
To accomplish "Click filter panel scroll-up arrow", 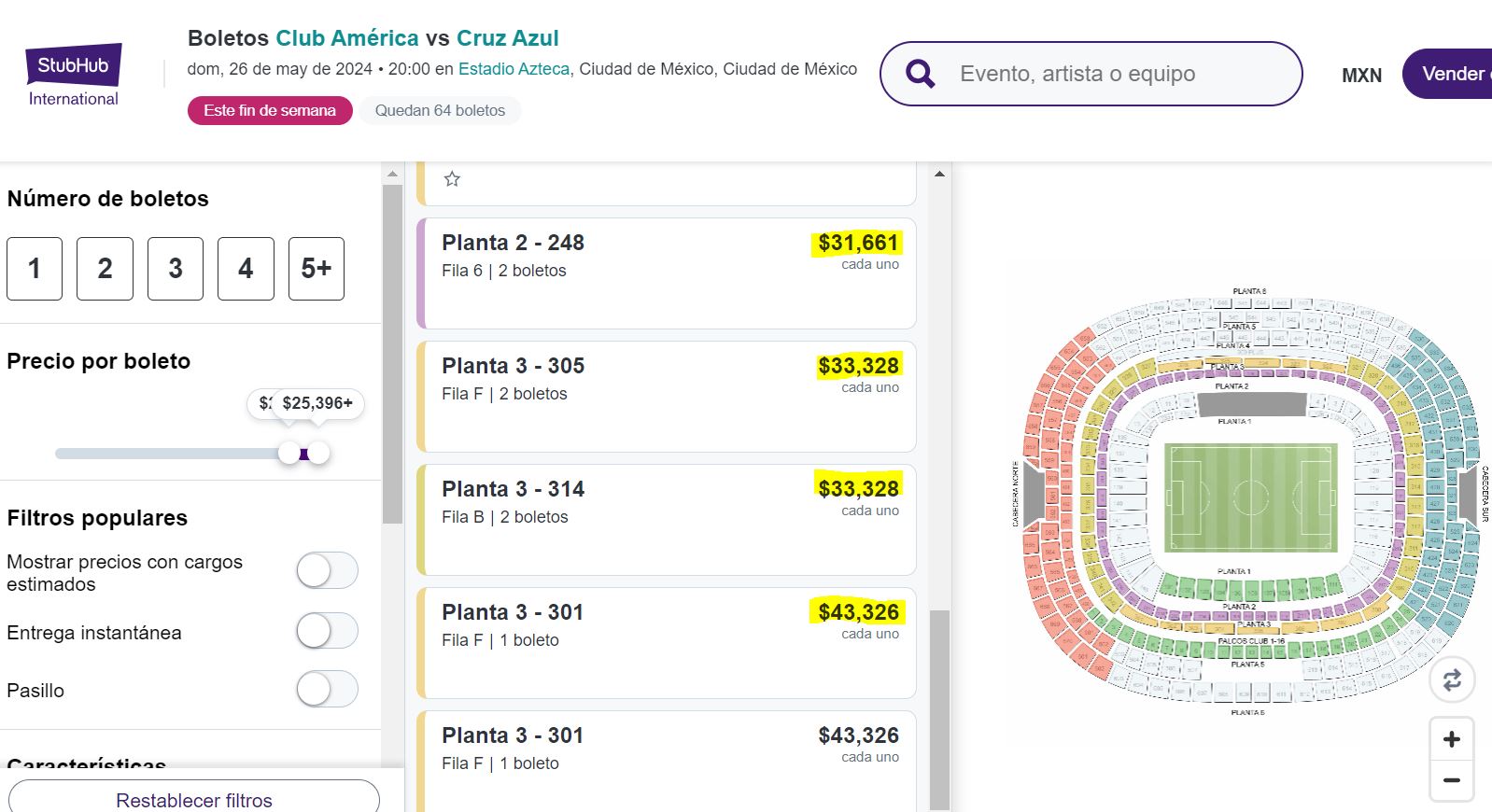I will (x=392, y=175).
